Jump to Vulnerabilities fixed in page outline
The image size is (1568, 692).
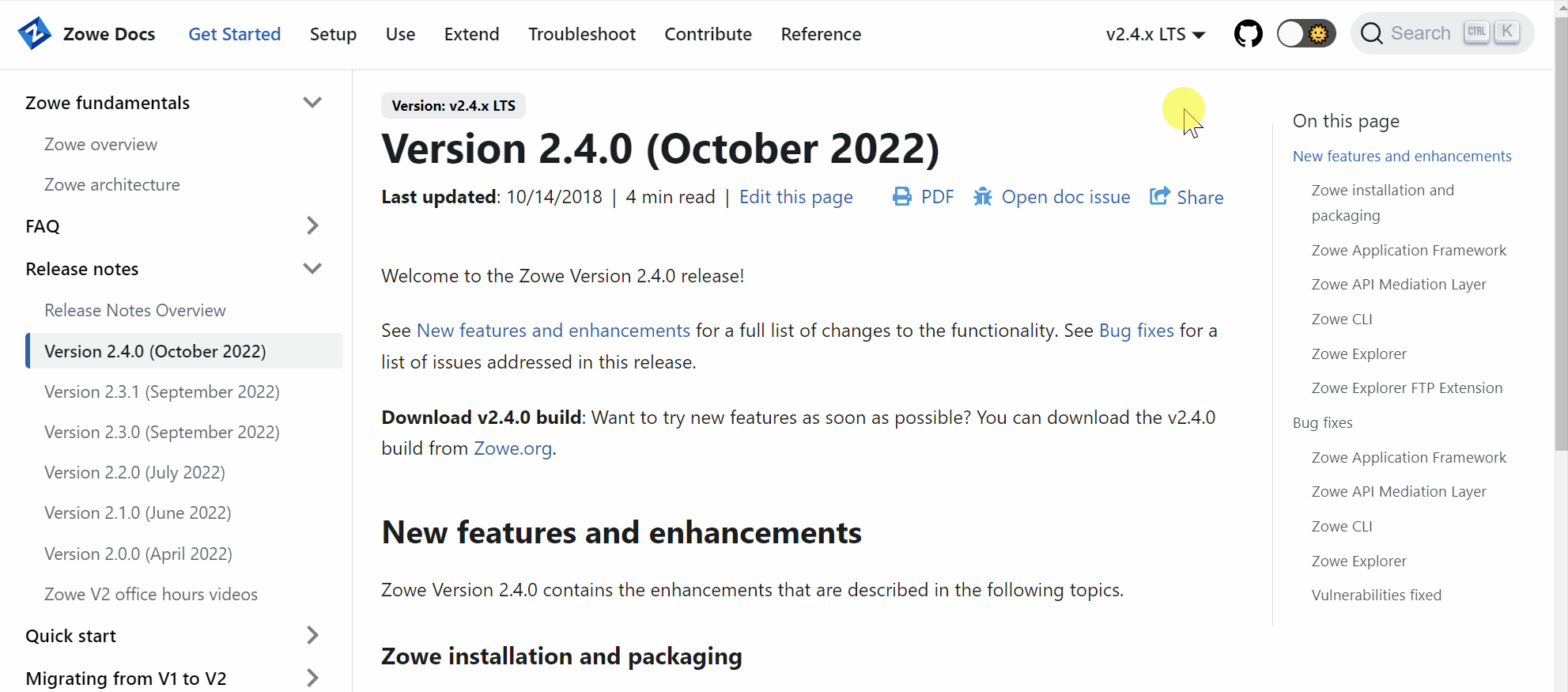point(1376,596)
